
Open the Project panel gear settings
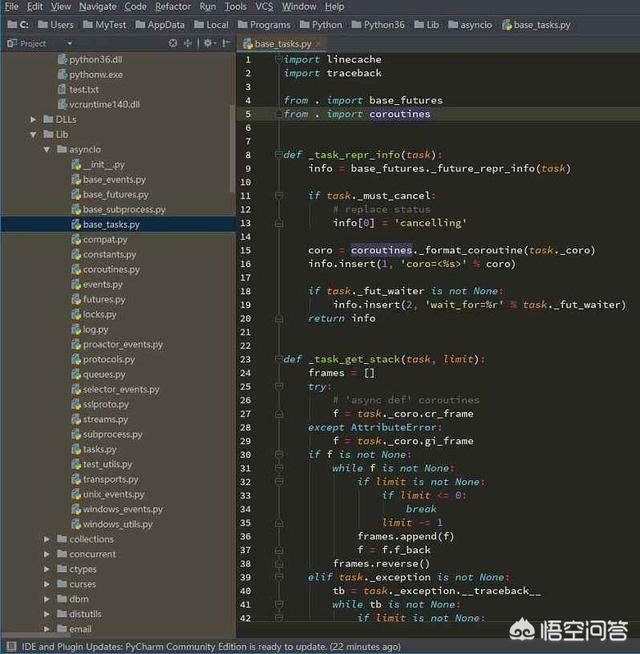pos(209,43)
